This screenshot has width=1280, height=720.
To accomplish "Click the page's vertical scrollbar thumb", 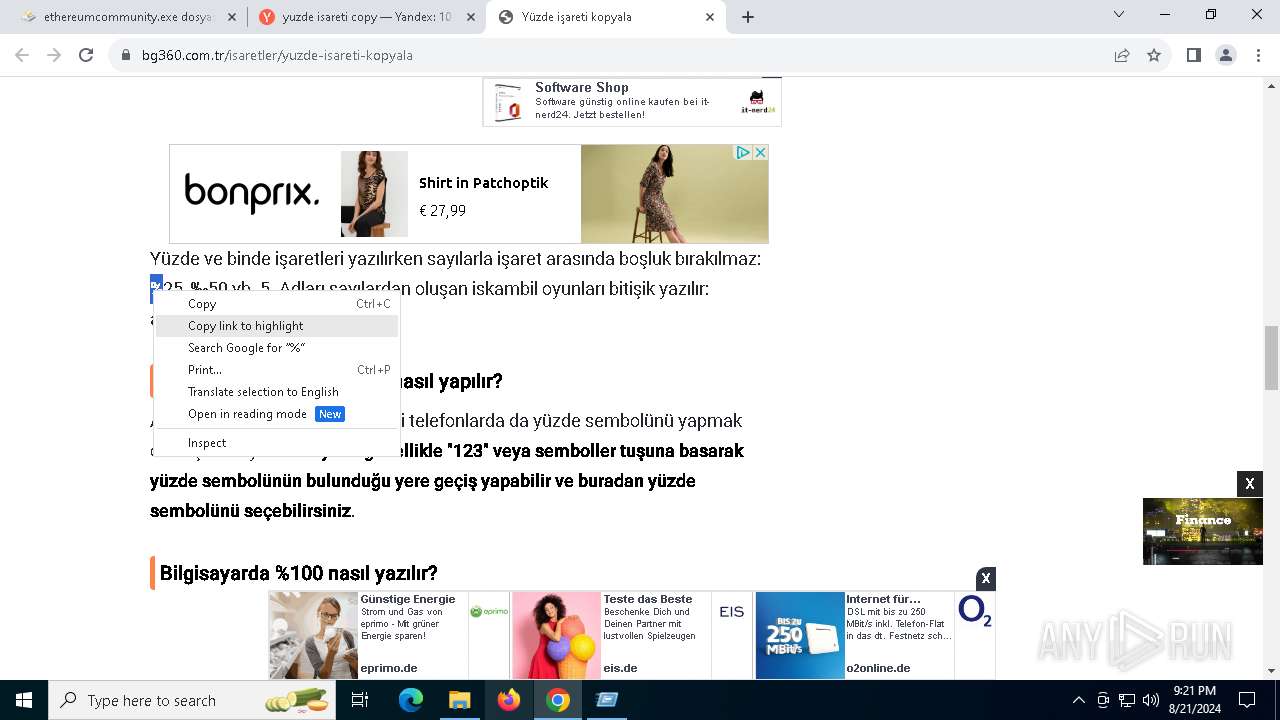I will coord(1272,358).
